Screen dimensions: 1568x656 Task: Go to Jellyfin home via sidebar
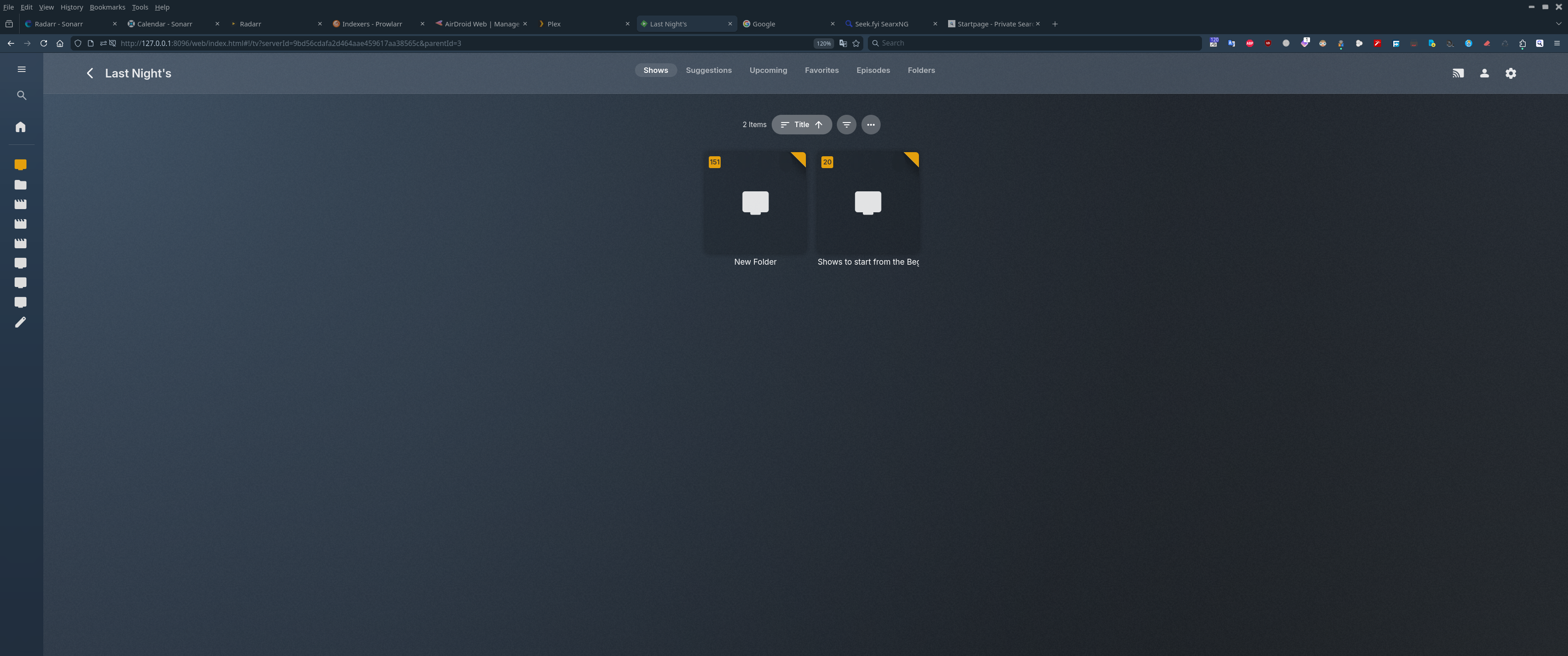pyautogui.click(x=21, y=127)
